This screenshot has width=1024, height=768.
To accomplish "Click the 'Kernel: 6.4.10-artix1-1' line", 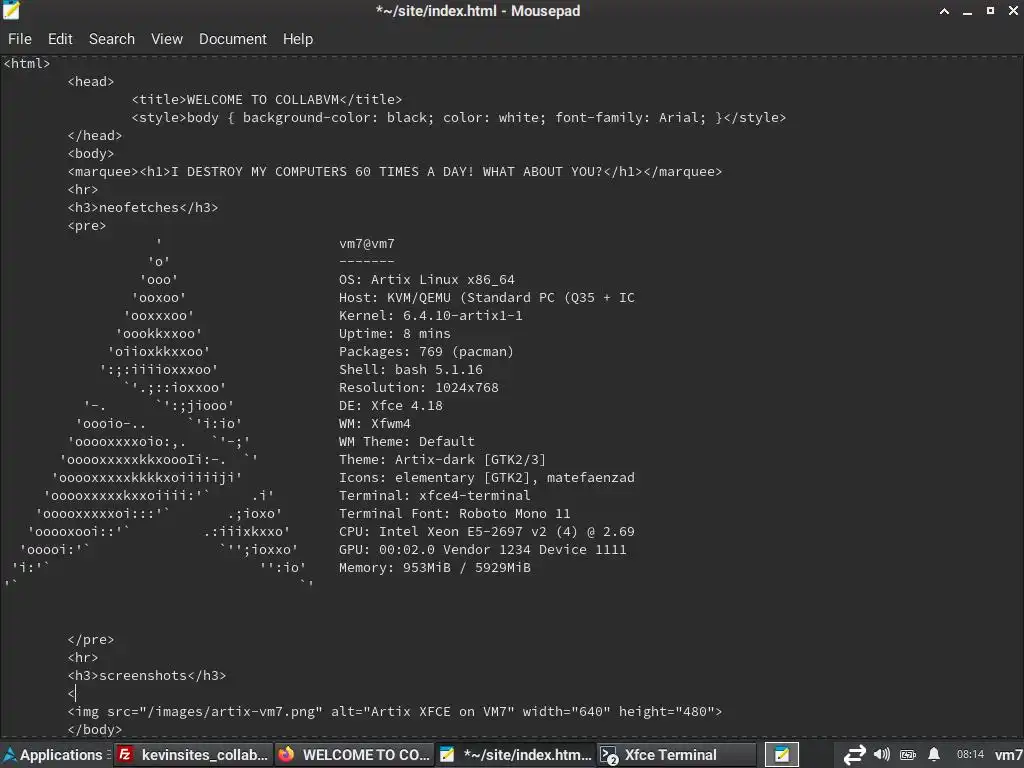I will 430,315.
